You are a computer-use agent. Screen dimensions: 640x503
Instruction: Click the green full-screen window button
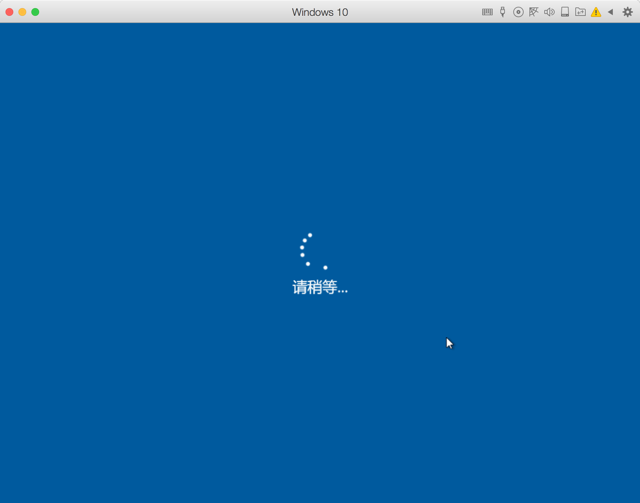(36, 12)
